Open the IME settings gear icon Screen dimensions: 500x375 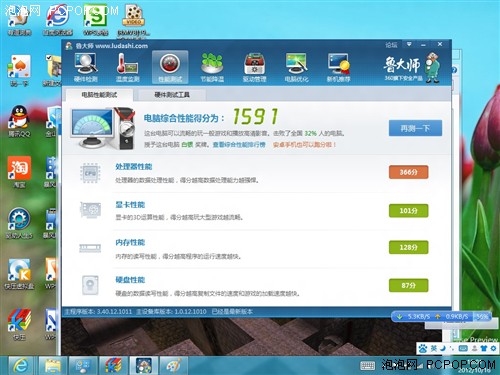pos(493,349)
